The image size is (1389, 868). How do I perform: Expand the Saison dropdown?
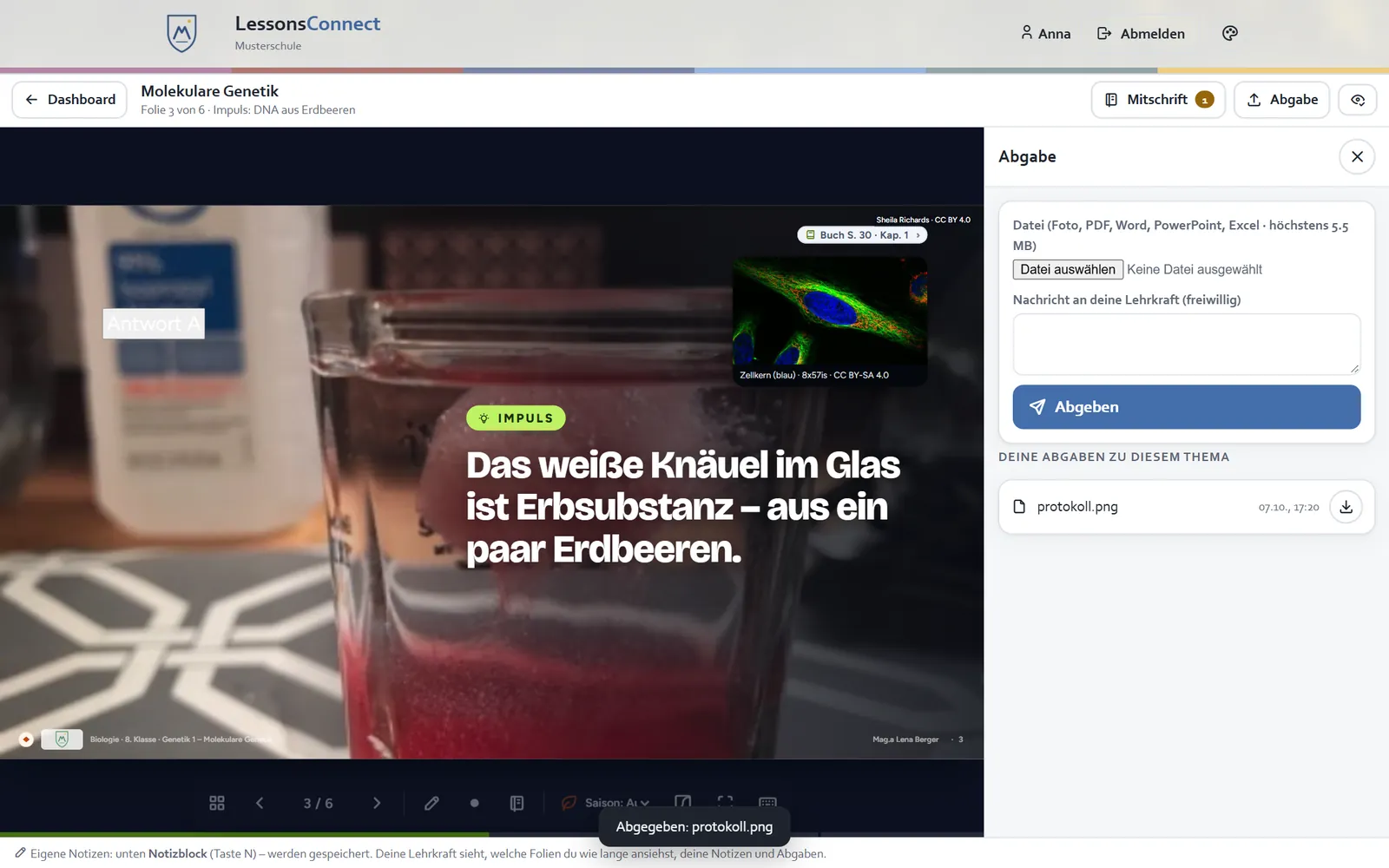[616, 803]
